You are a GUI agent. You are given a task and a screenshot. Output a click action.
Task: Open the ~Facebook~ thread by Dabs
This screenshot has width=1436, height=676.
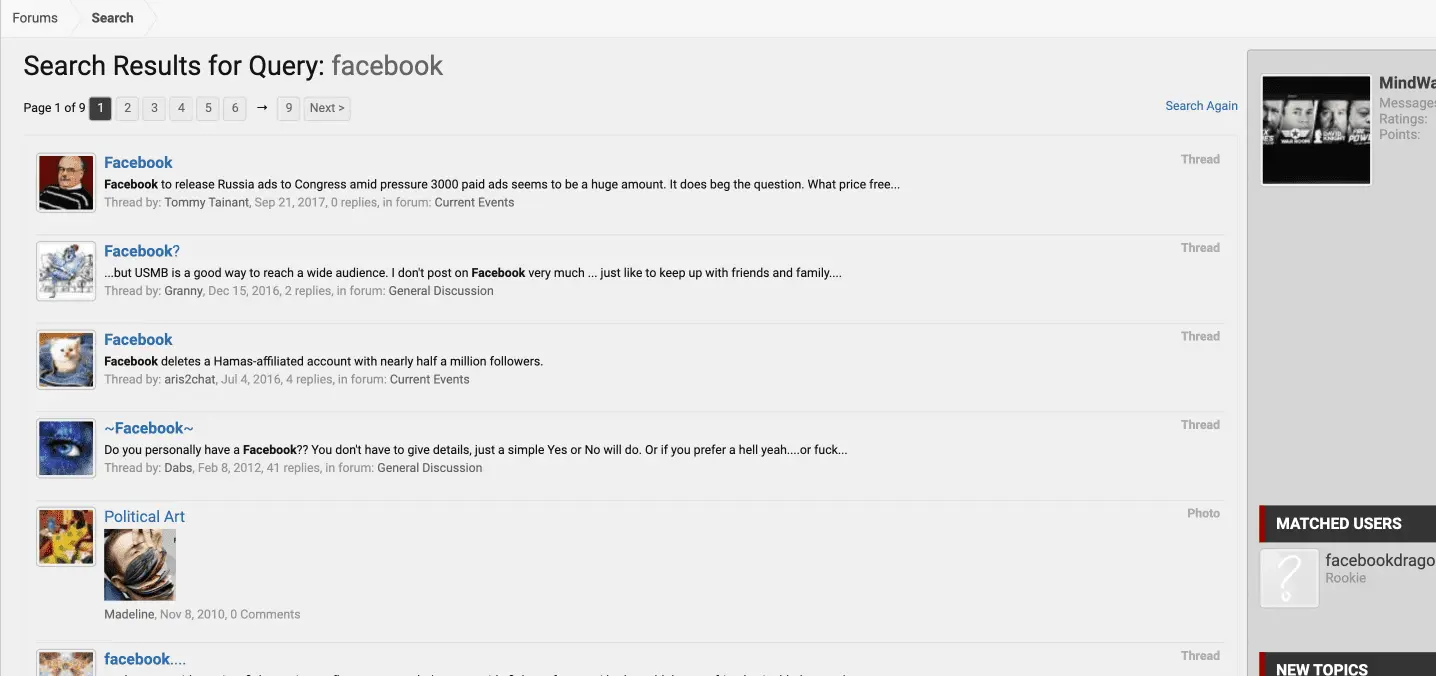pyautogui.click(x=149, y=428)
